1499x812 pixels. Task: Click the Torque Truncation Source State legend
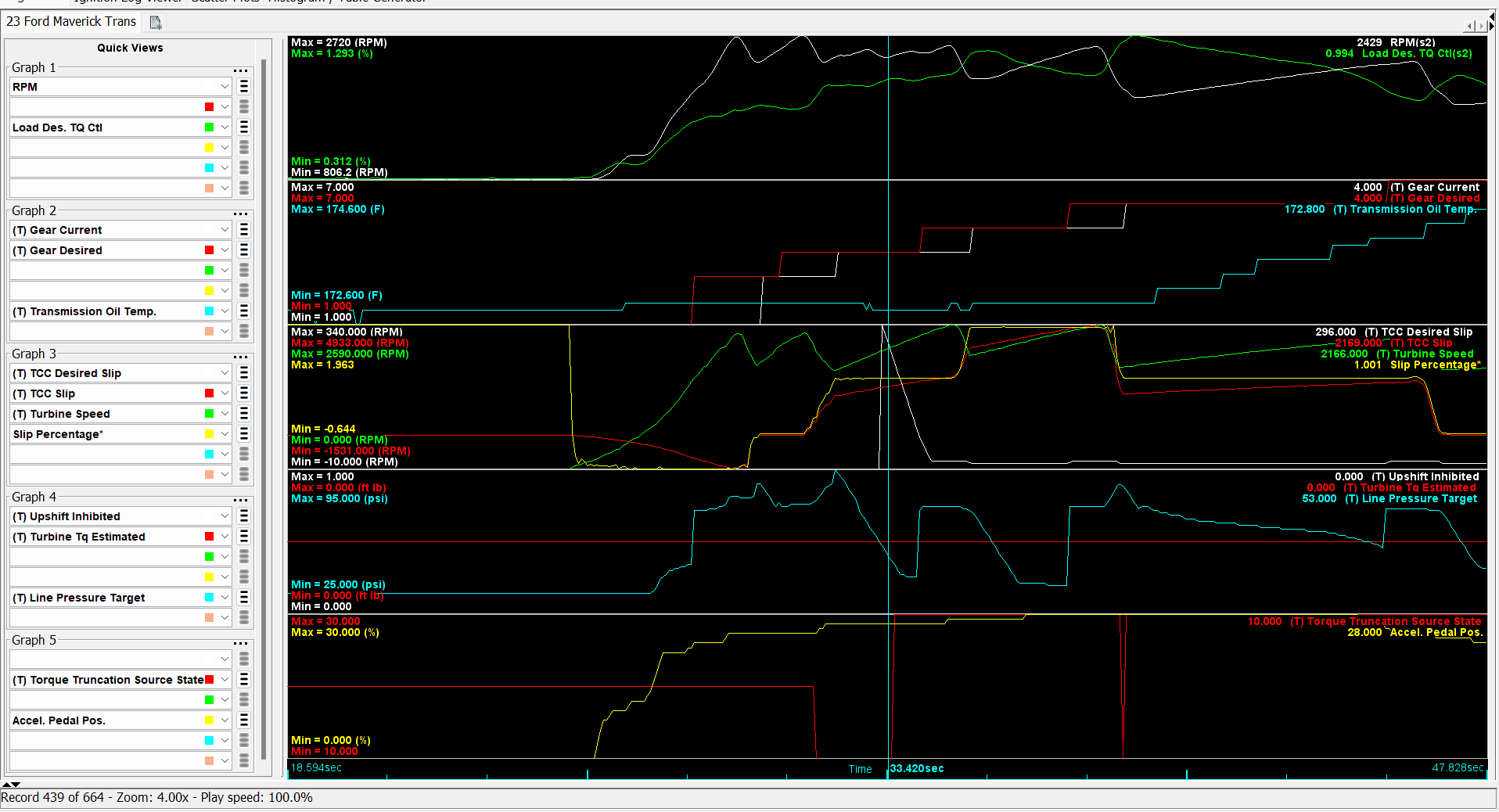coord(1386,621)
